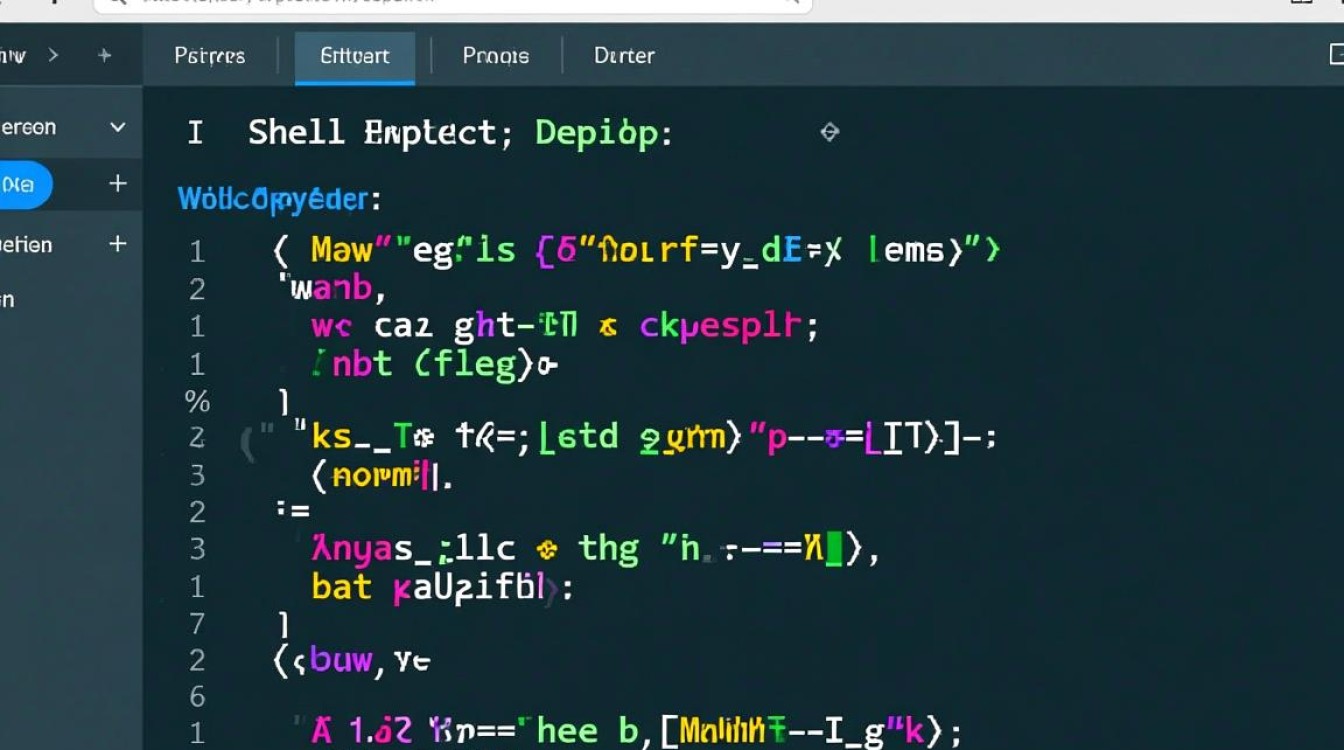Switch to the 'Prnois' tab
Image resolution: width=1344 pixels, height=750 pixels.
pyautogui.click(x=496, y=56)
